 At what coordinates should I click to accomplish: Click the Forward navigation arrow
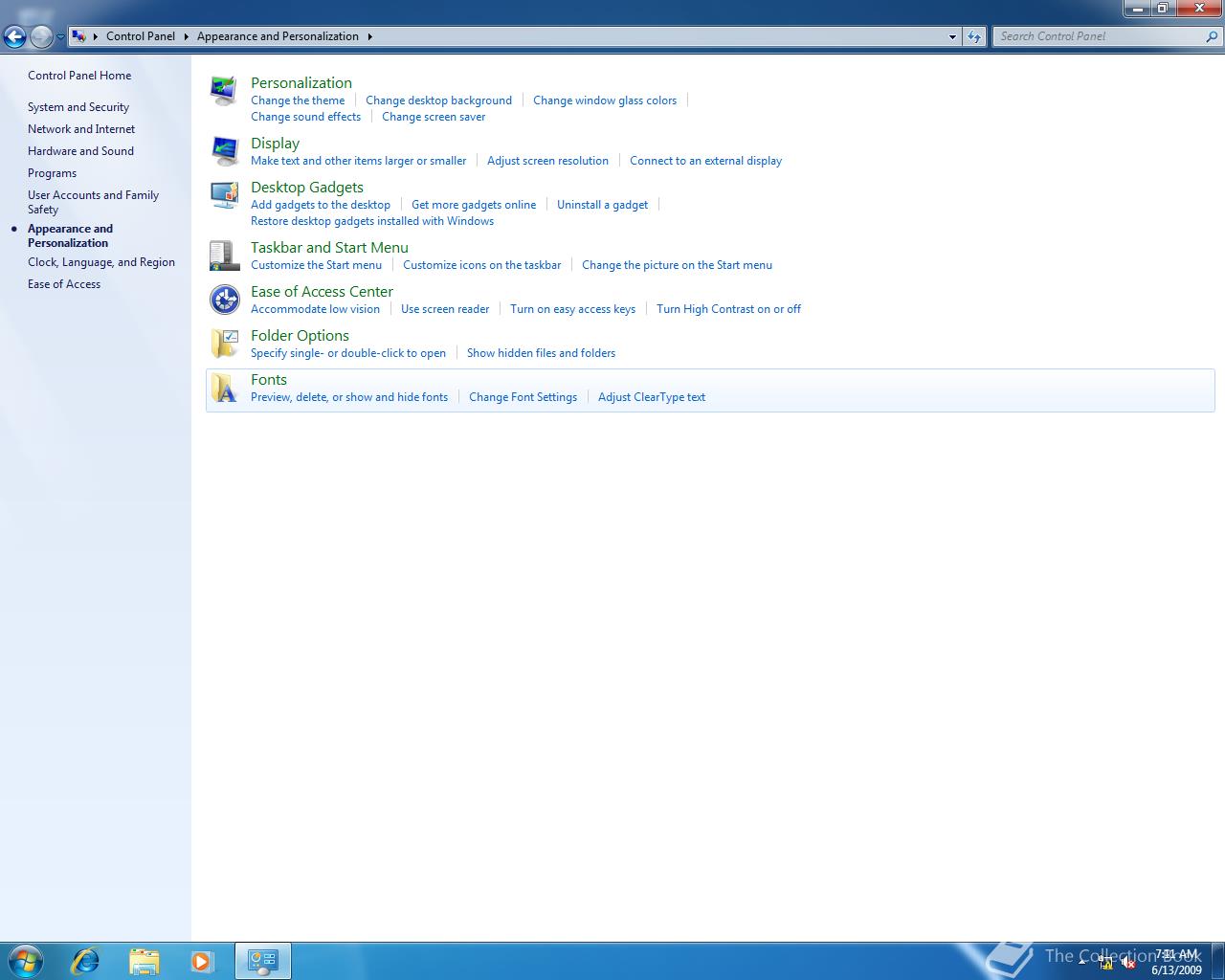tap(41, 36)
